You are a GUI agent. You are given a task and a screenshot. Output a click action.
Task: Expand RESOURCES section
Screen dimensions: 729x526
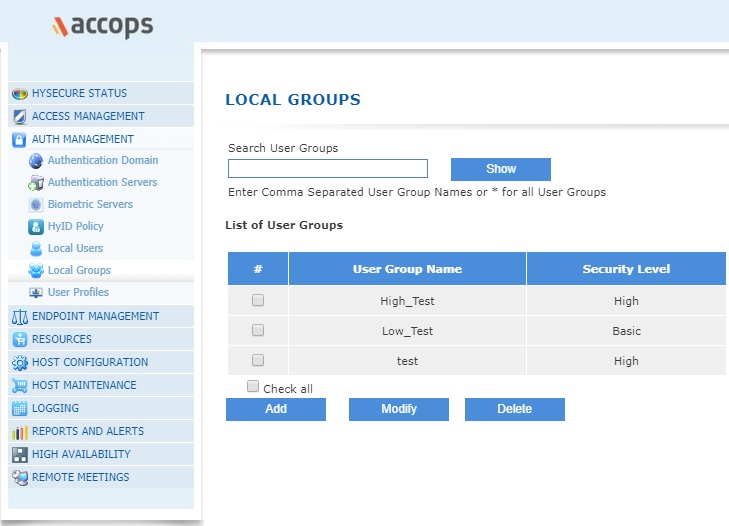[101, 339]
